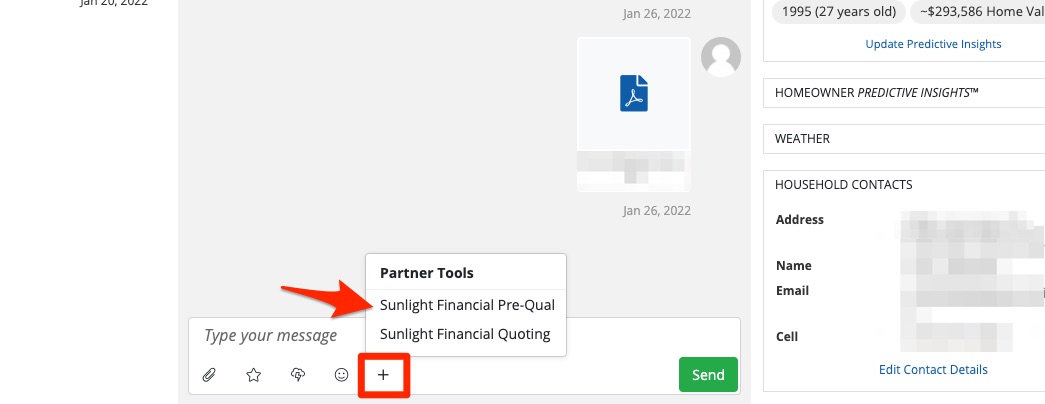Open the emoji smiley picker

coord(341,375)
